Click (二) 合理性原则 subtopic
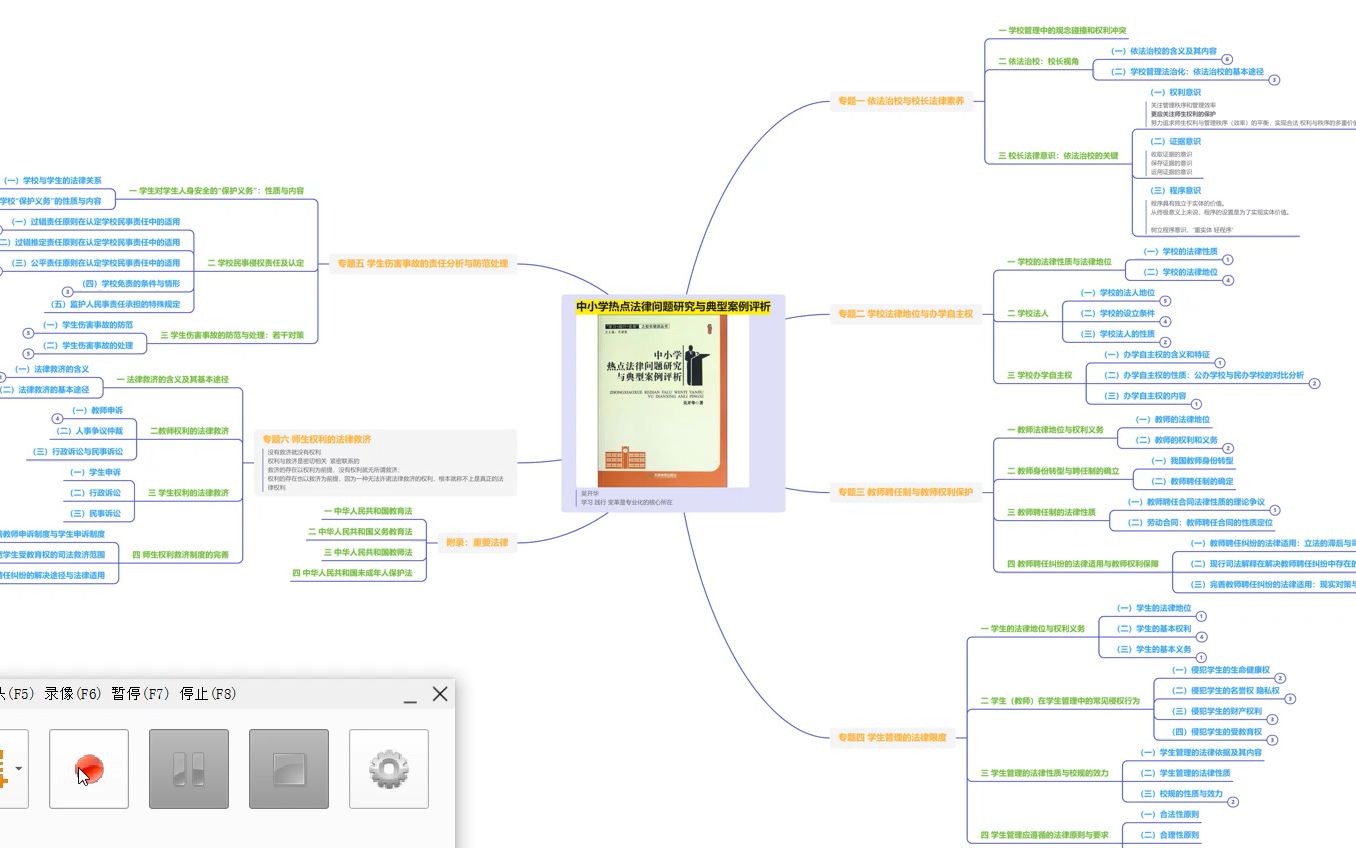Viewport: 1356px width, 848px height. pos(1170,834)
